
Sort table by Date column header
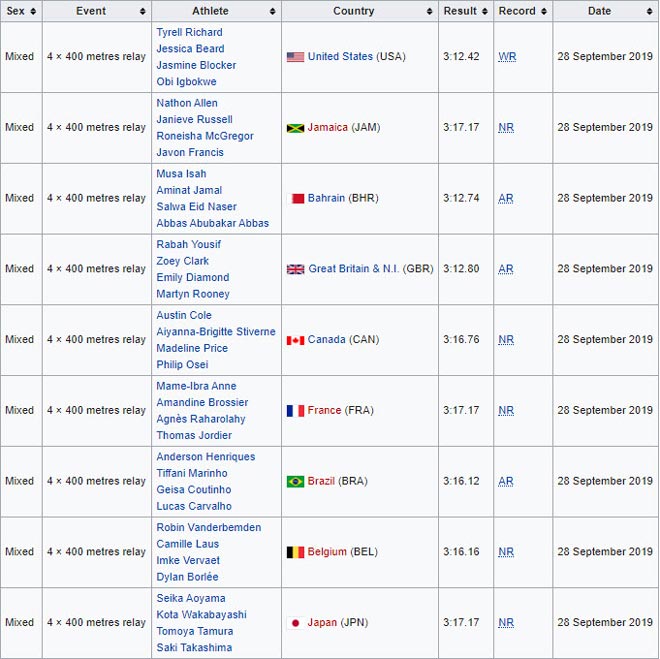point(605,11)
